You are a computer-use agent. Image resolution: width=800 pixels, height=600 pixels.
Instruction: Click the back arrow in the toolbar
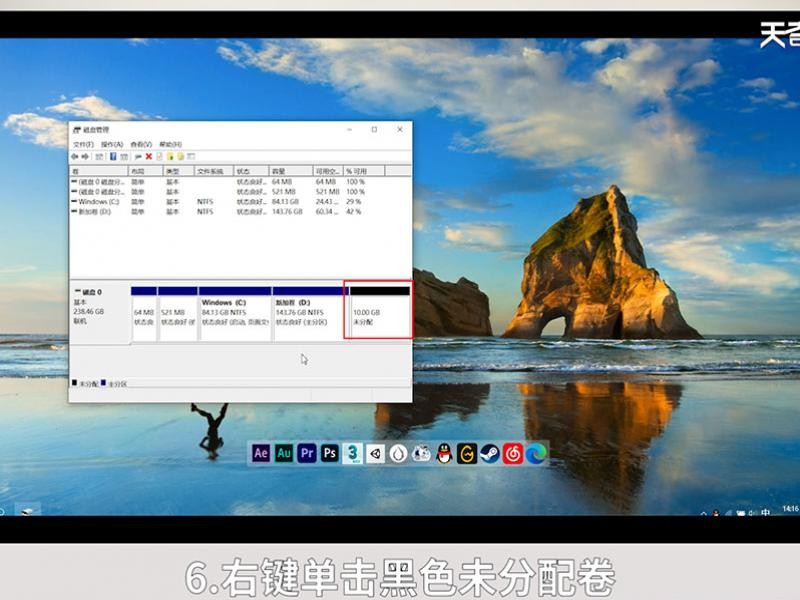[x=75, y=157]
